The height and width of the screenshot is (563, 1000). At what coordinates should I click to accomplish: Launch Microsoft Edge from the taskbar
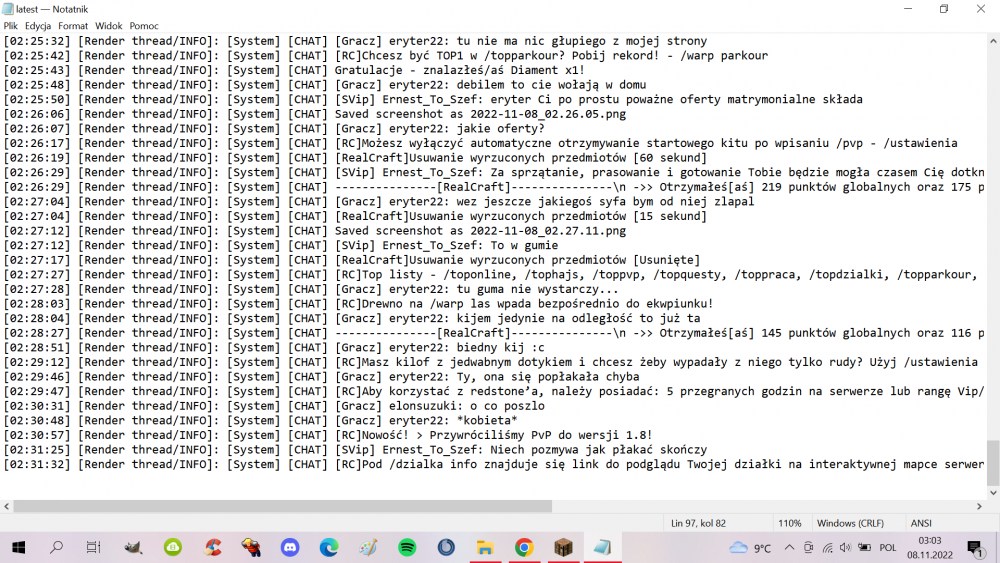click(x=329, y=547)
